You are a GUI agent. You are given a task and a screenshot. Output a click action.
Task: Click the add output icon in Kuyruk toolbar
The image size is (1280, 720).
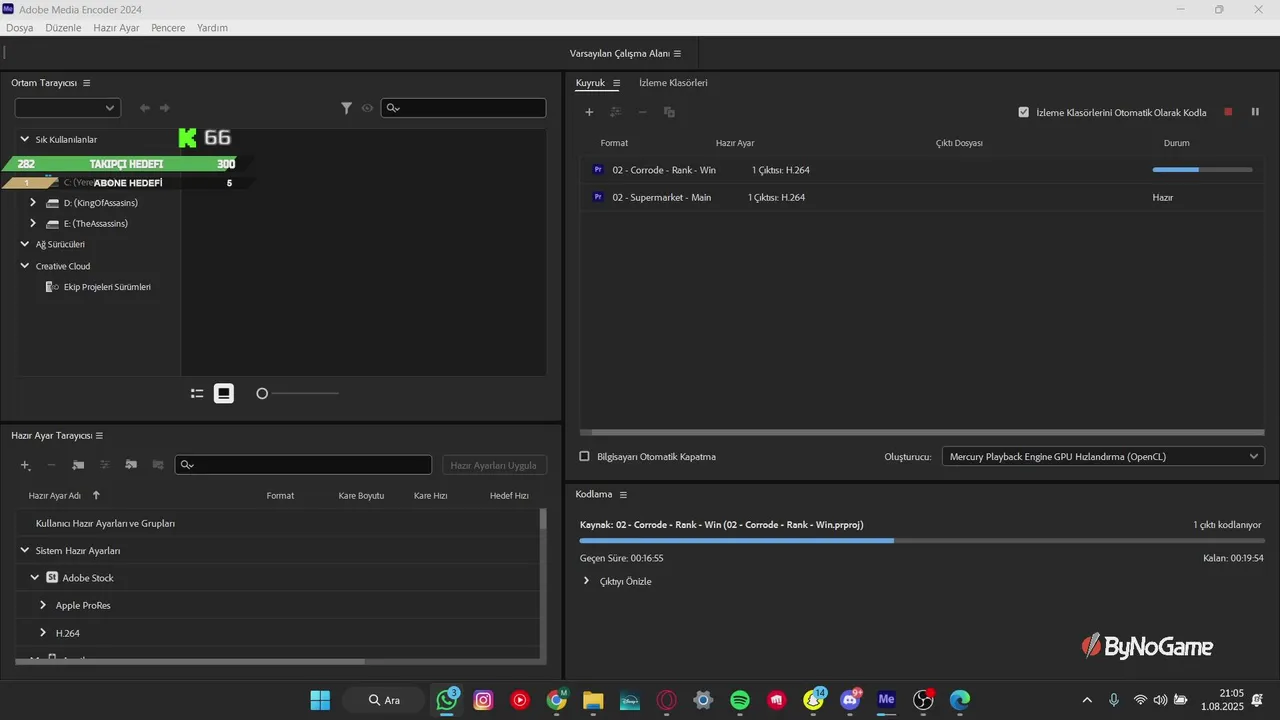(616, 112)
